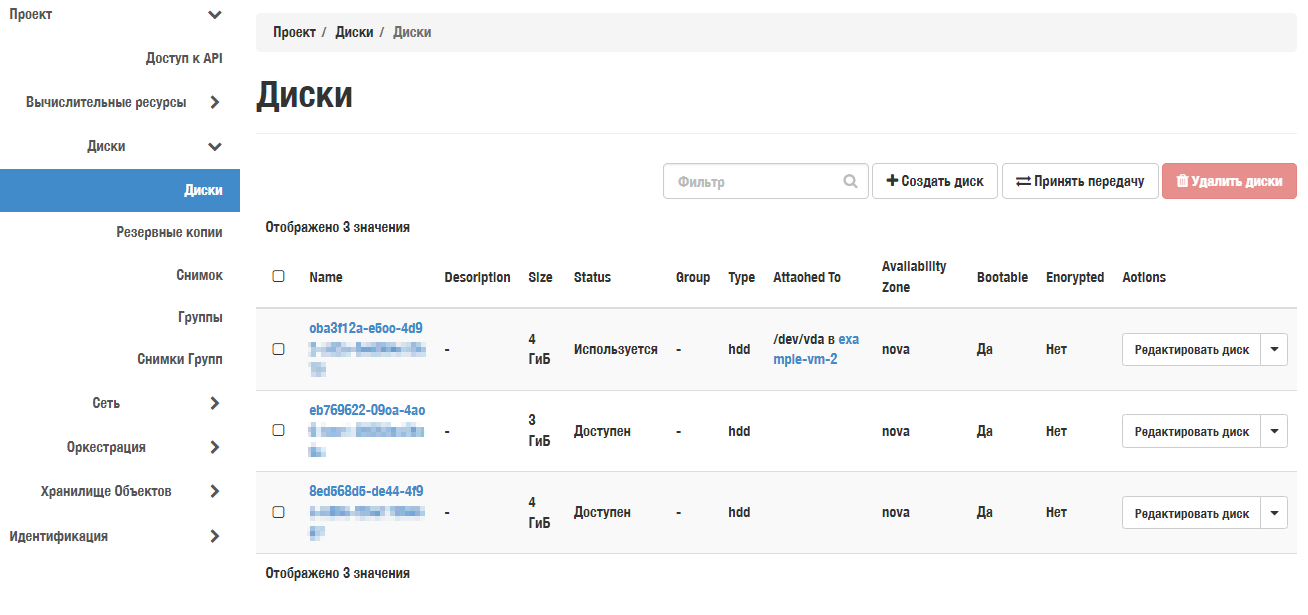Select checkbox for disk oba3f12a
1308x615 pixels.
(279, 349)
